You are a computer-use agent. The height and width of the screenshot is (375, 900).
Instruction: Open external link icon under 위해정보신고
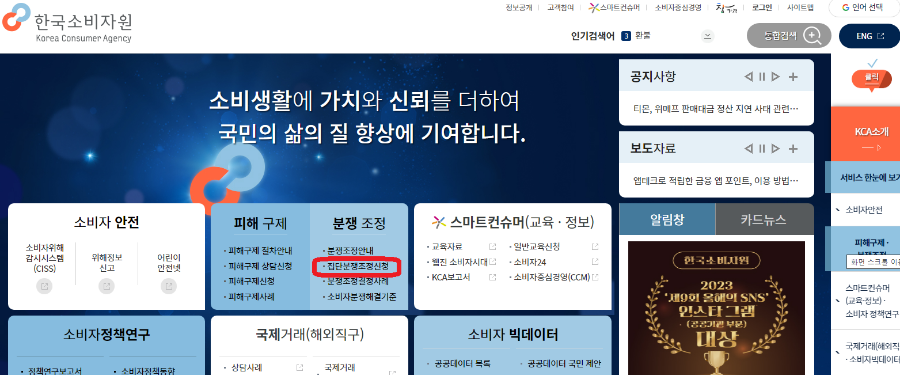click(x=106, y=285)
